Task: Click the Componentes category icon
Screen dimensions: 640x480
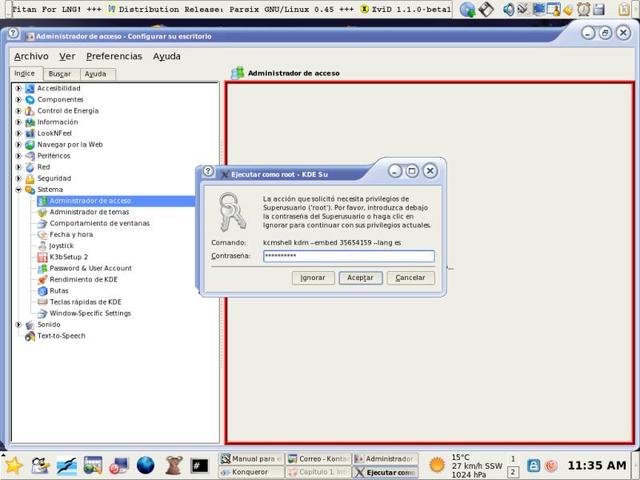Action: point(30,100)
